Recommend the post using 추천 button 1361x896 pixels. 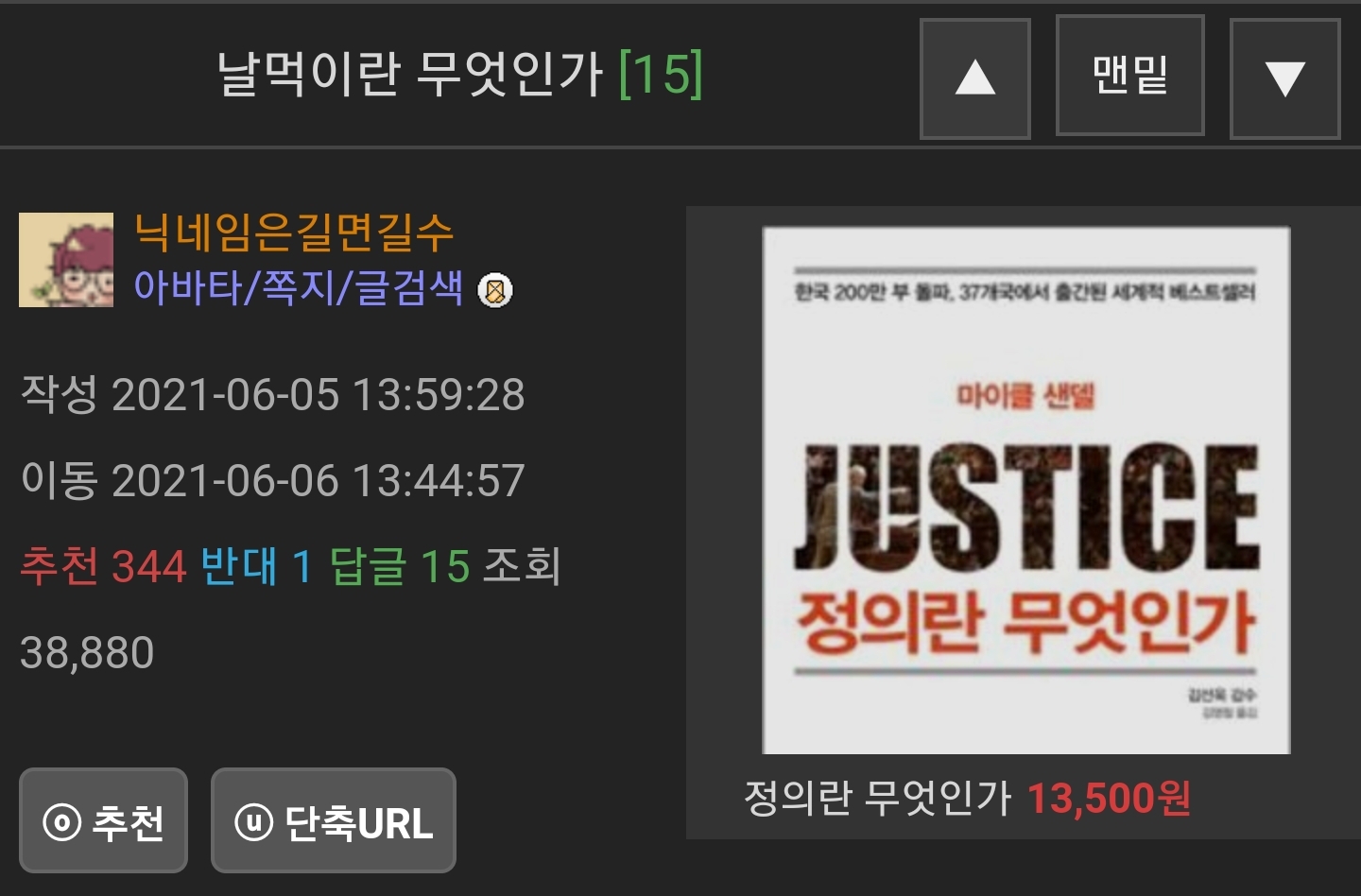click(103, 820)
